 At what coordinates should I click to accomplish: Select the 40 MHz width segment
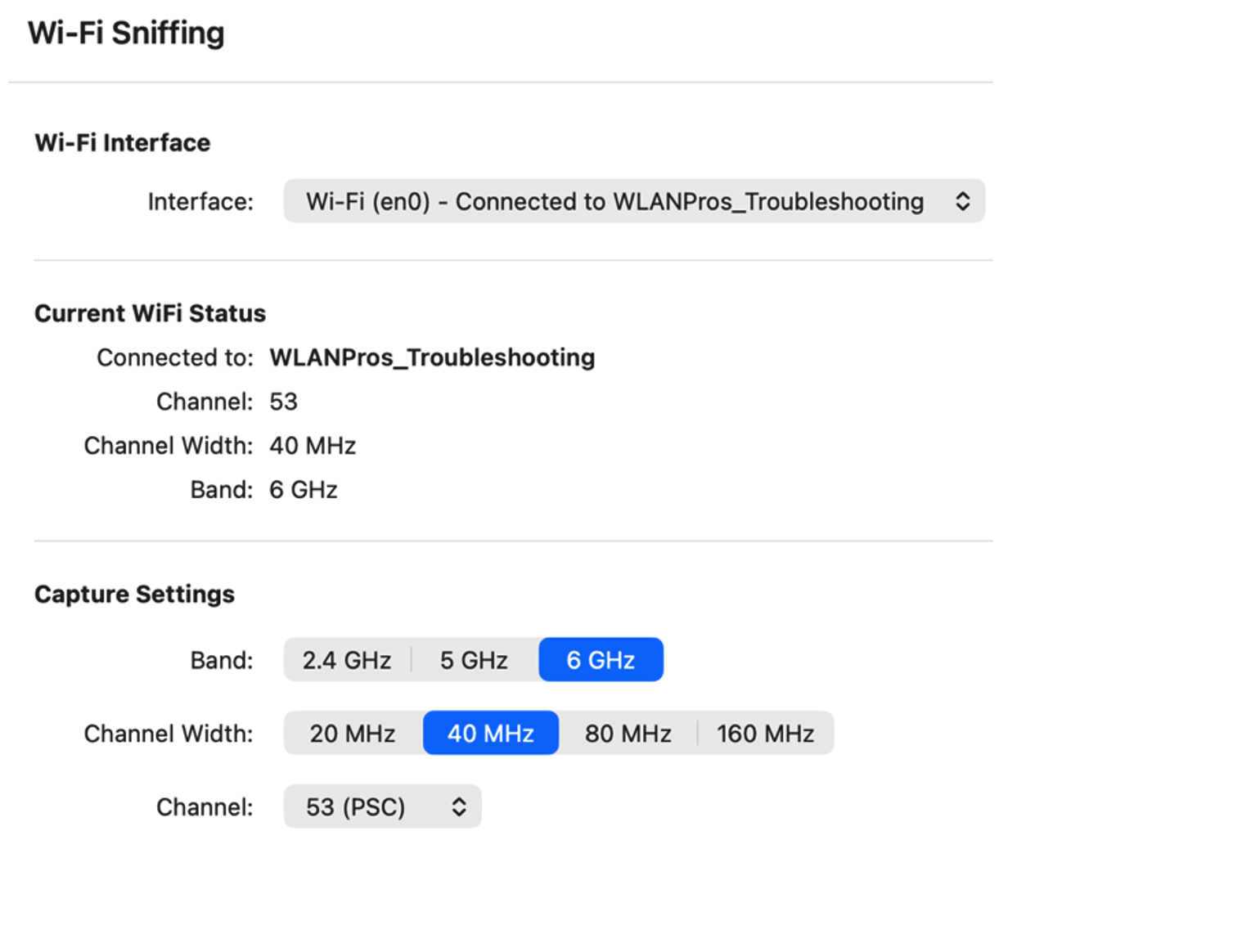(x=491, y=734)
